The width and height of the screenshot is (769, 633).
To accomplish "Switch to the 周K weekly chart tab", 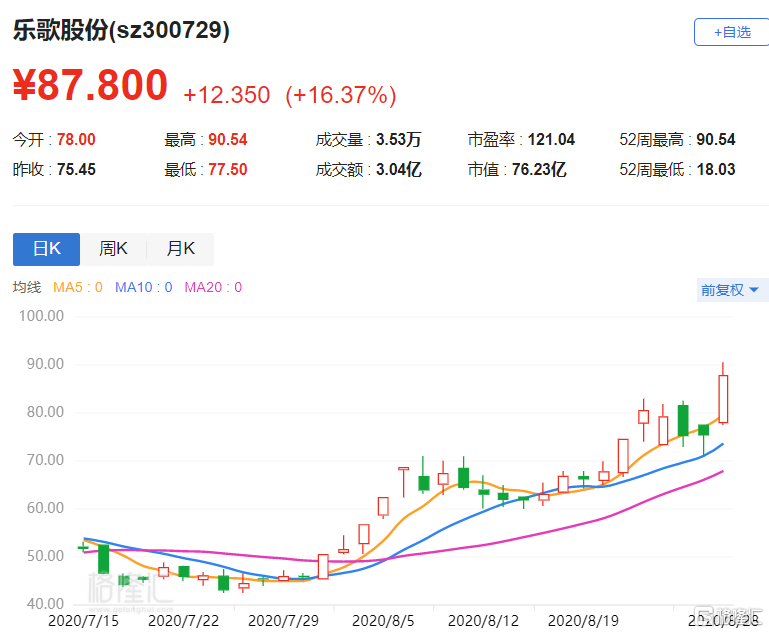I will pos(113,249).
